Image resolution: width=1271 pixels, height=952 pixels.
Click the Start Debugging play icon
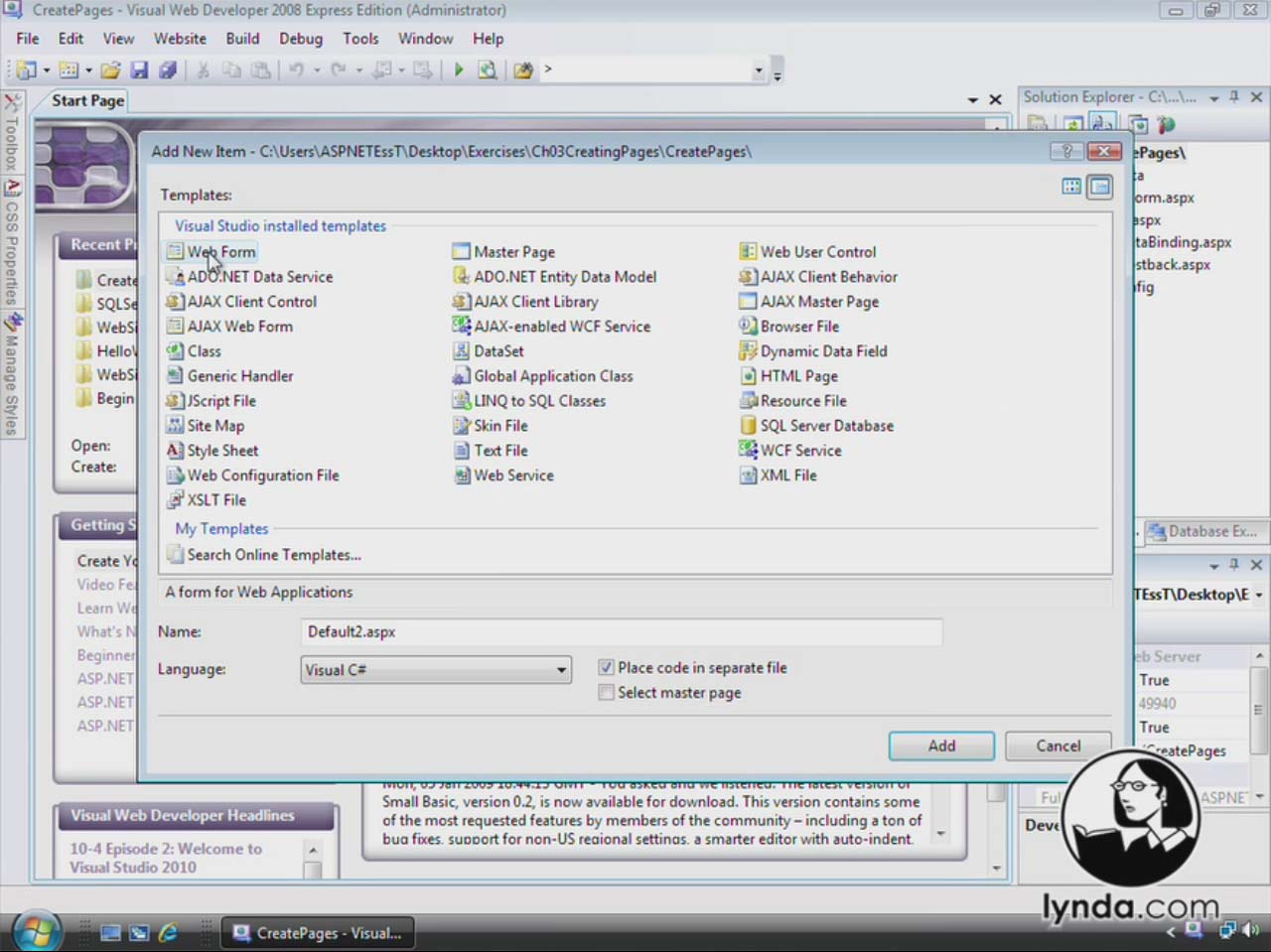point(459,69)
